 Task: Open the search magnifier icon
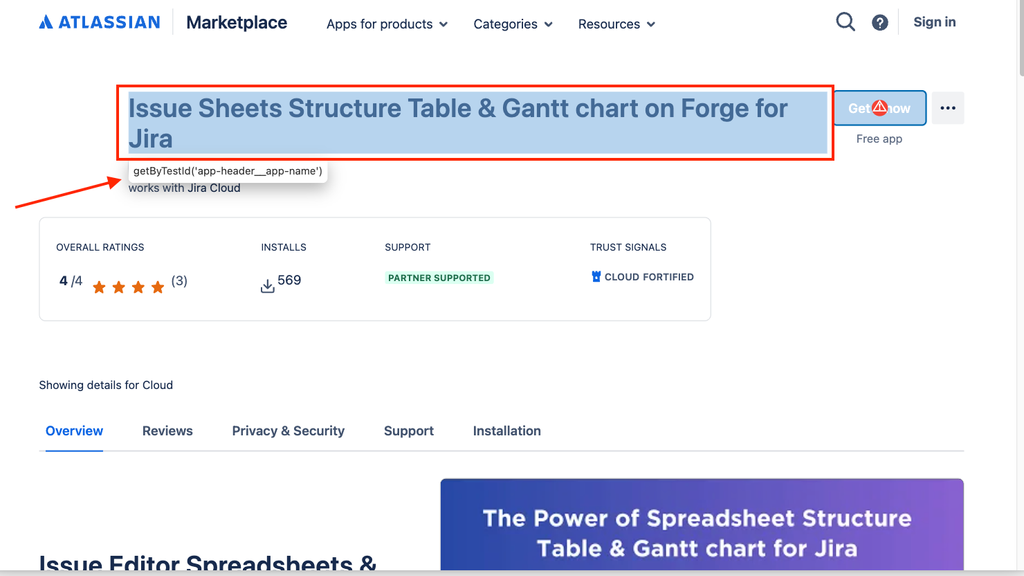[845, 22]
